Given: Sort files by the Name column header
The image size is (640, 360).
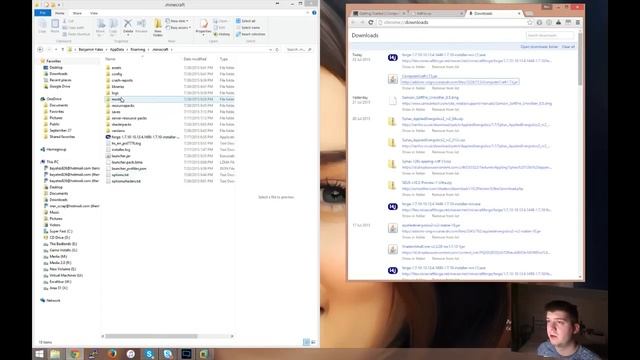Looking at the screenshot, I should tap(111, 59).
